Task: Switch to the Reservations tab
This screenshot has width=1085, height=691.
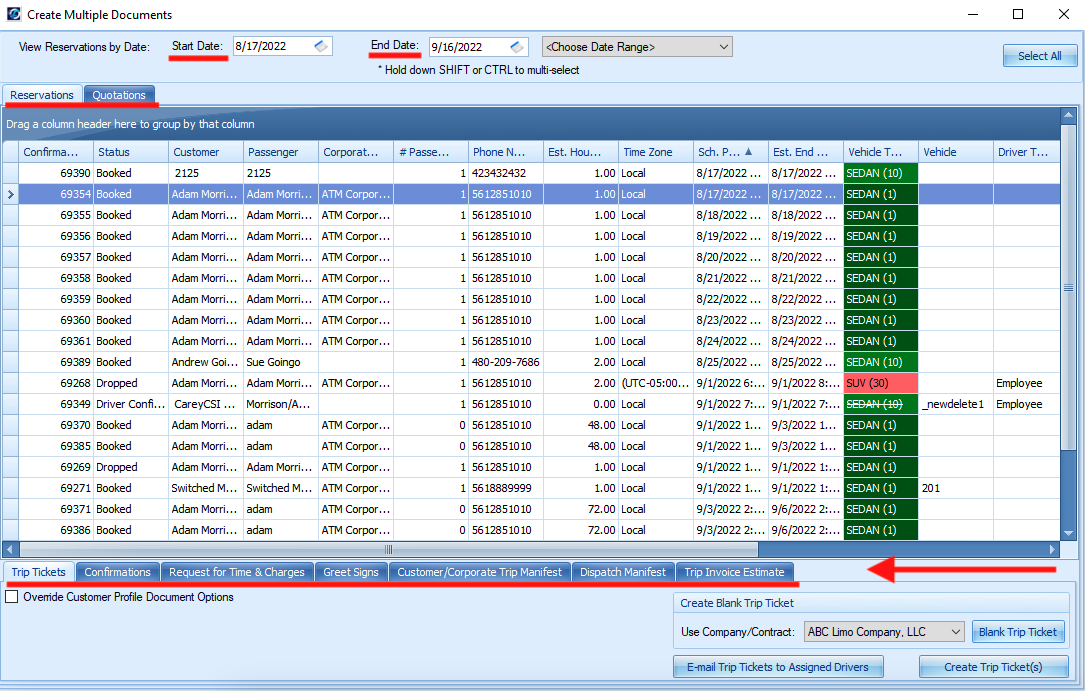Action: (x=42, y=95)
